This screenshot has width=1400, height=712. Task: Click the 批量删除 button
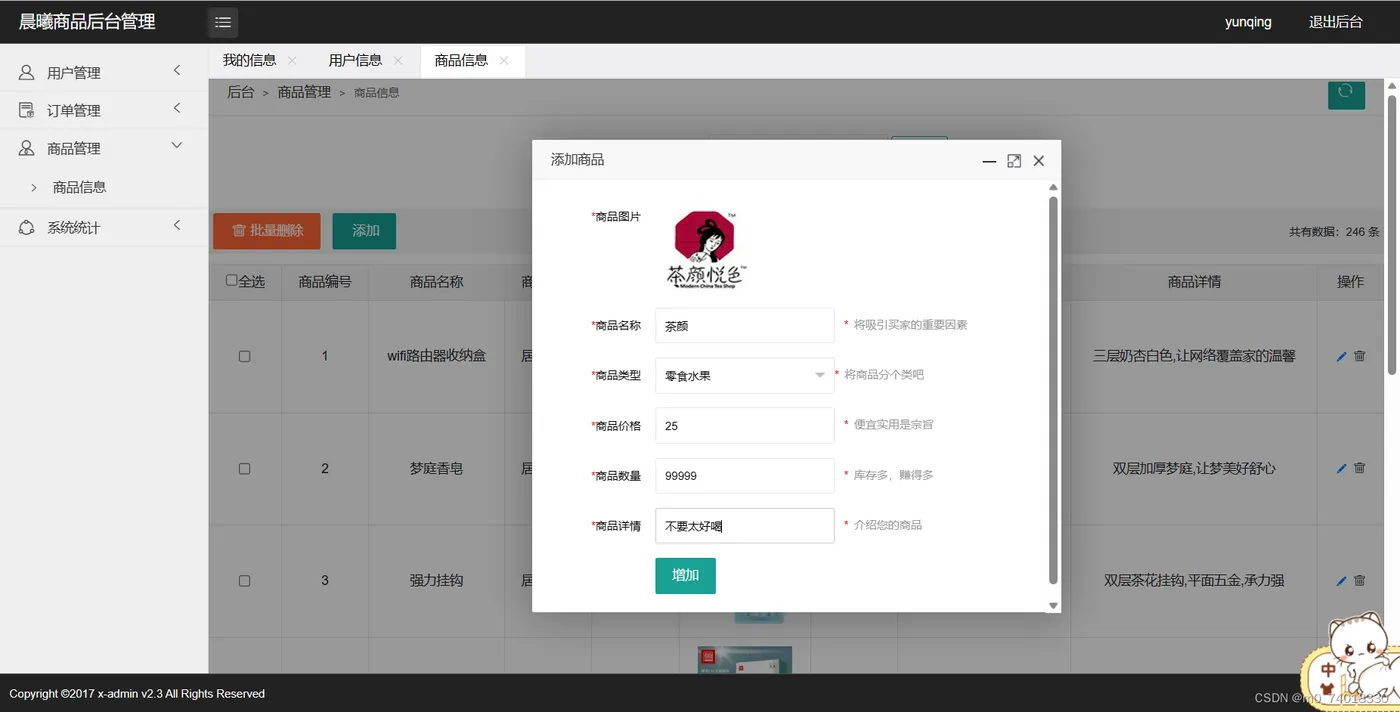266,231
